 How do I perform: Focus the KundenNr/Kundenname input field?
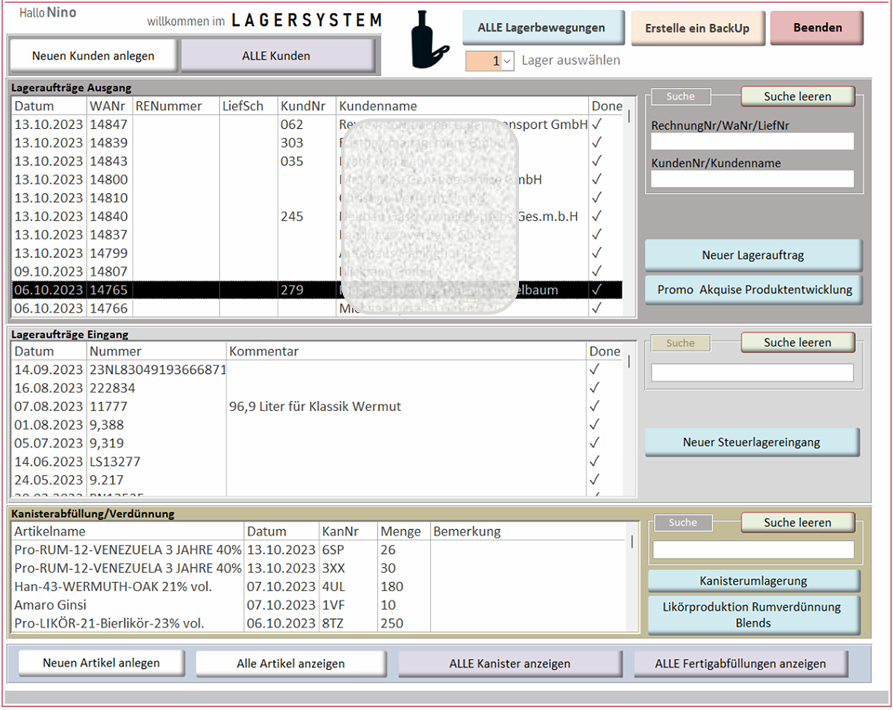coord(752,179)
